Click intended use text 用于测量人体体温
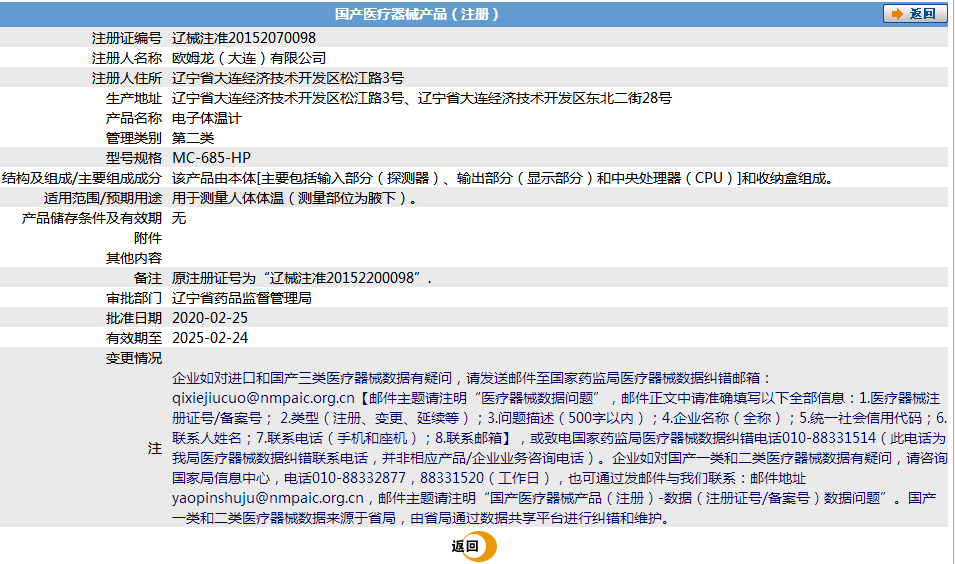Image resolution: width=955 pixels, height=564 pixels. (295, 198)
